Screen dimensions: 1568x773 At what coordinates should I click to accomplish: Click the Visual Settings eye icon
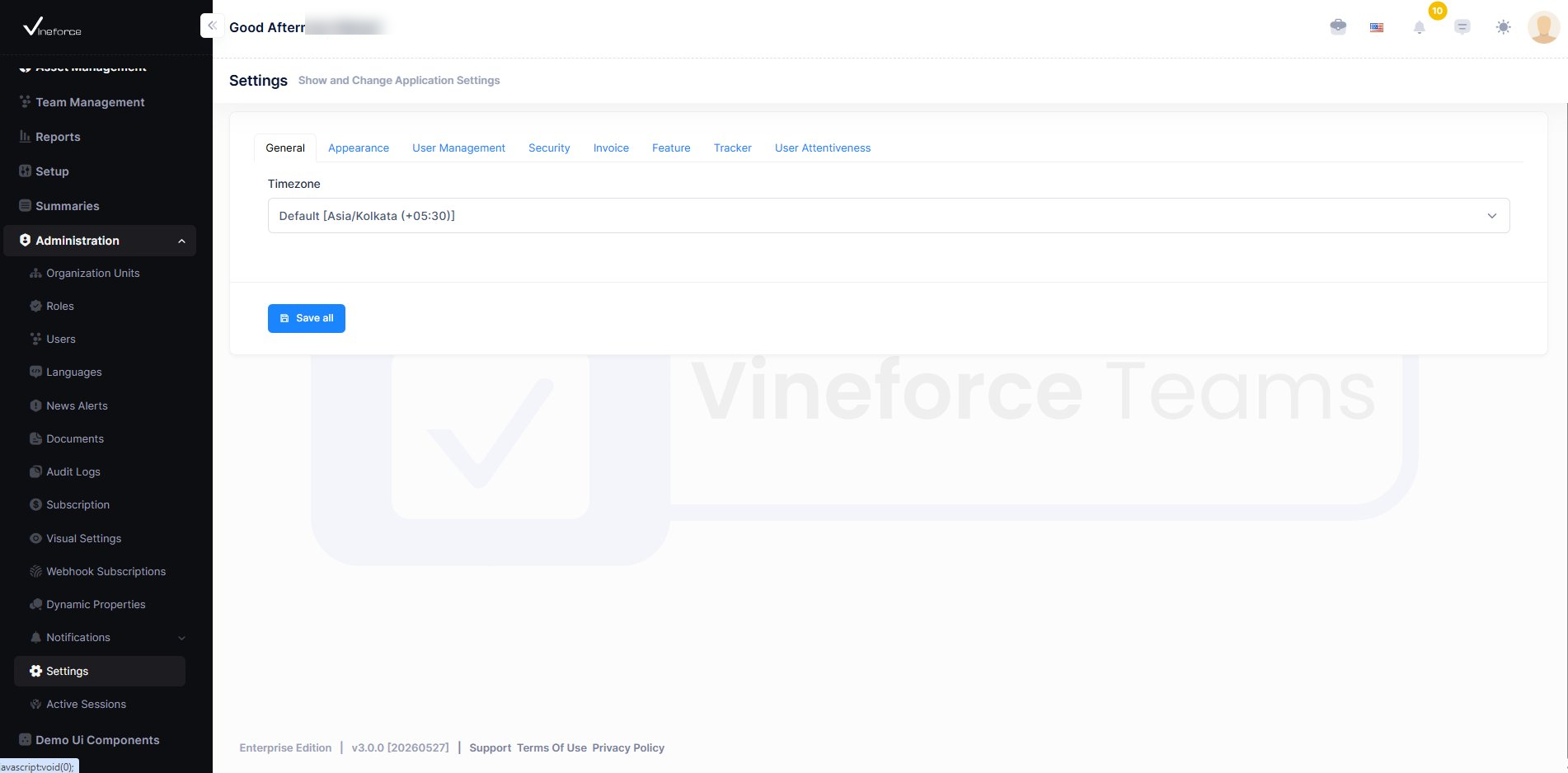tap(35, 539)
